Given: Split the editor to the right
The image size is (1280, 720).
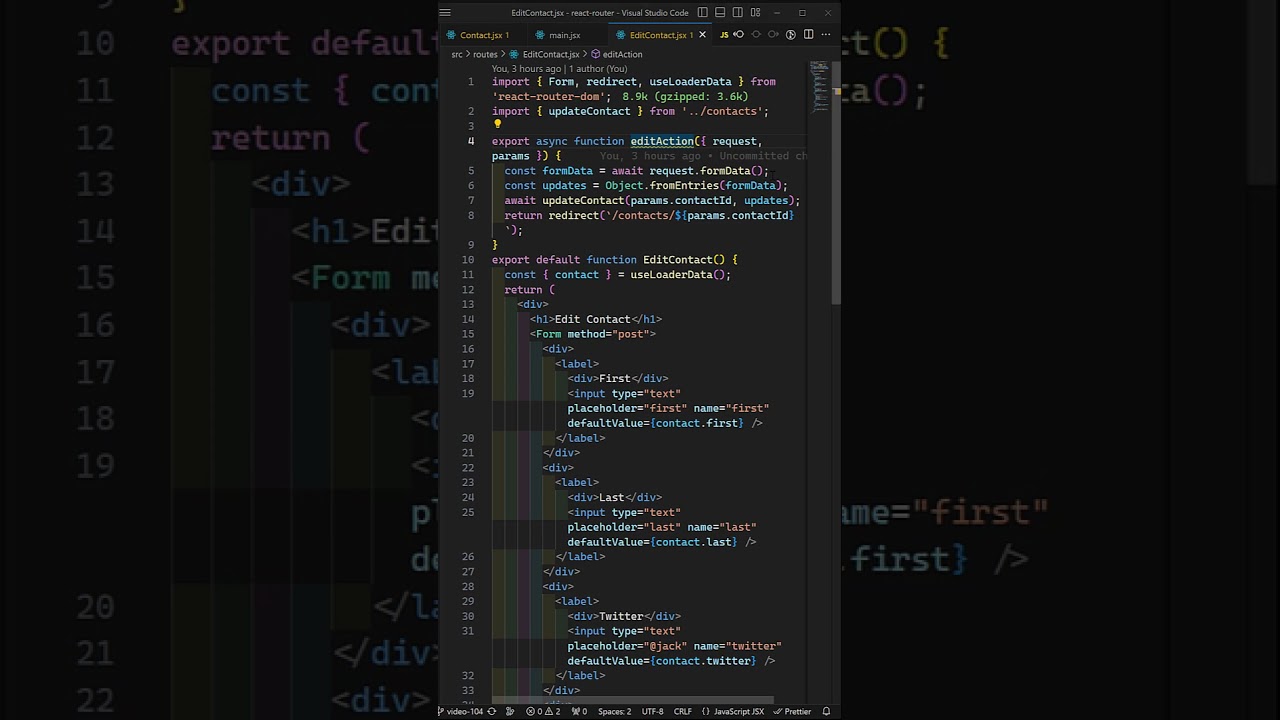Looking at the screenshot, I should (x=808, y=35).
